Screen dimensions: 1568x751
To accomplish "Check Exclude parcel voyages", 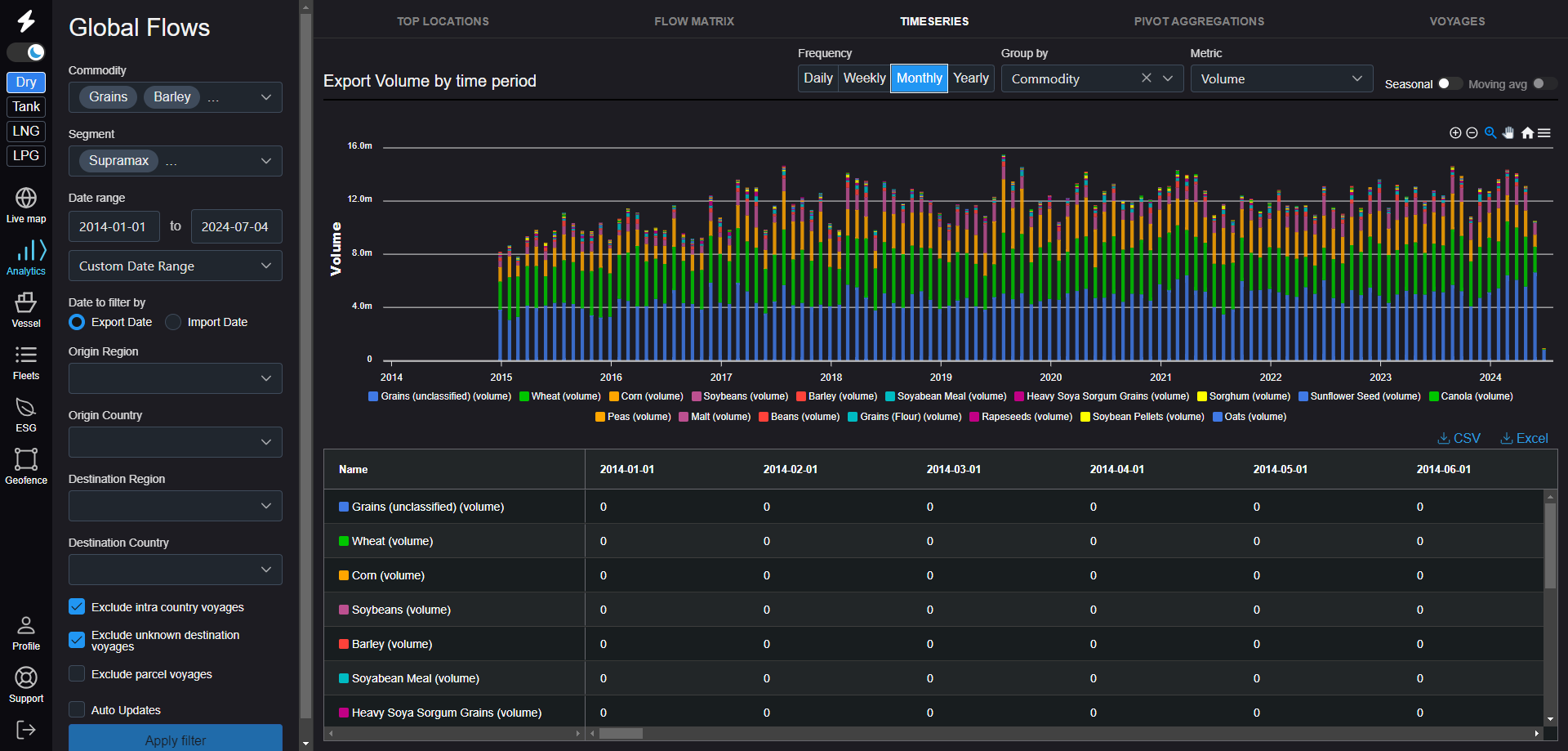I will click(77, 673).
